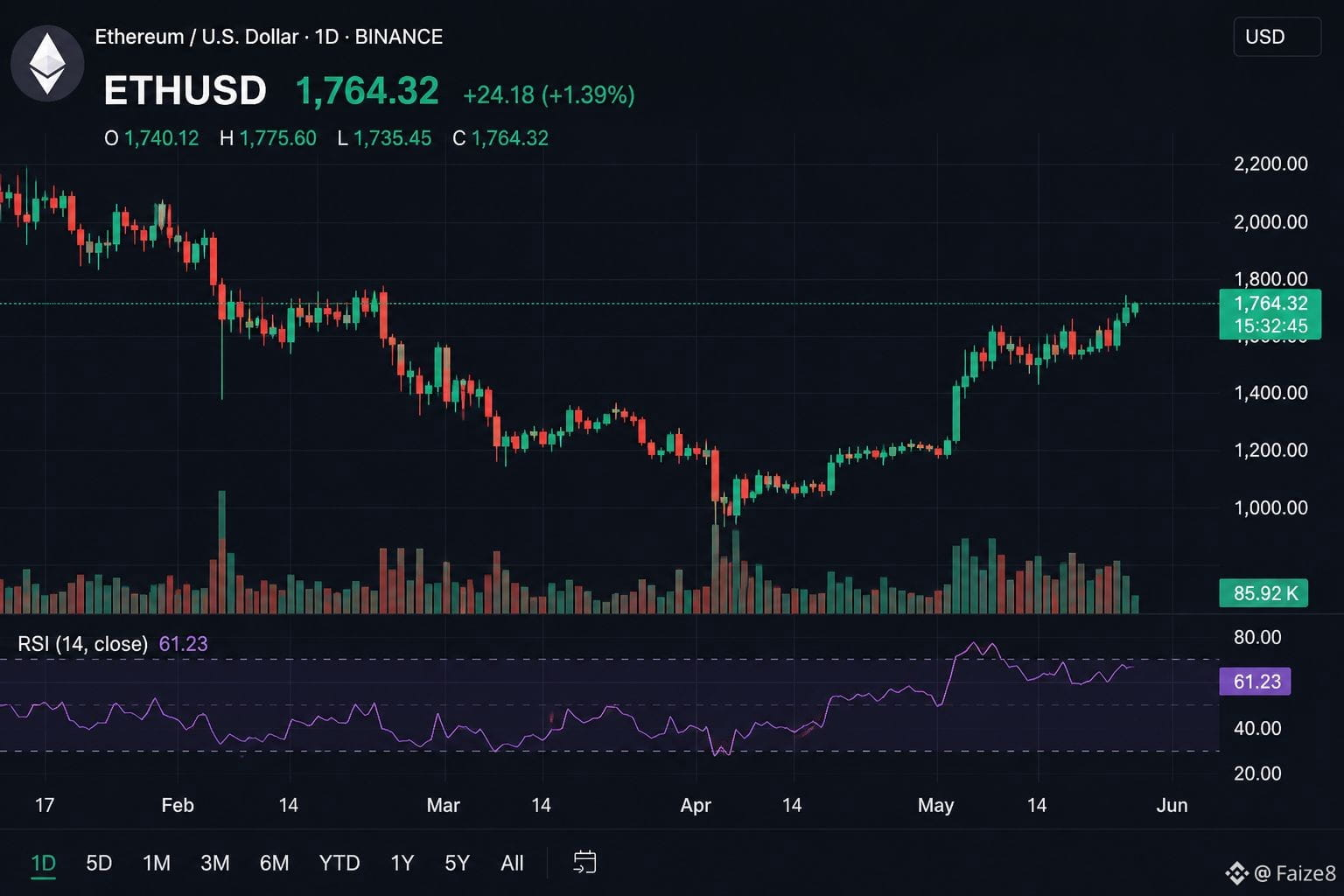Click the low price value 1,735.45
1344x896 pixels.
click(392, 138)
